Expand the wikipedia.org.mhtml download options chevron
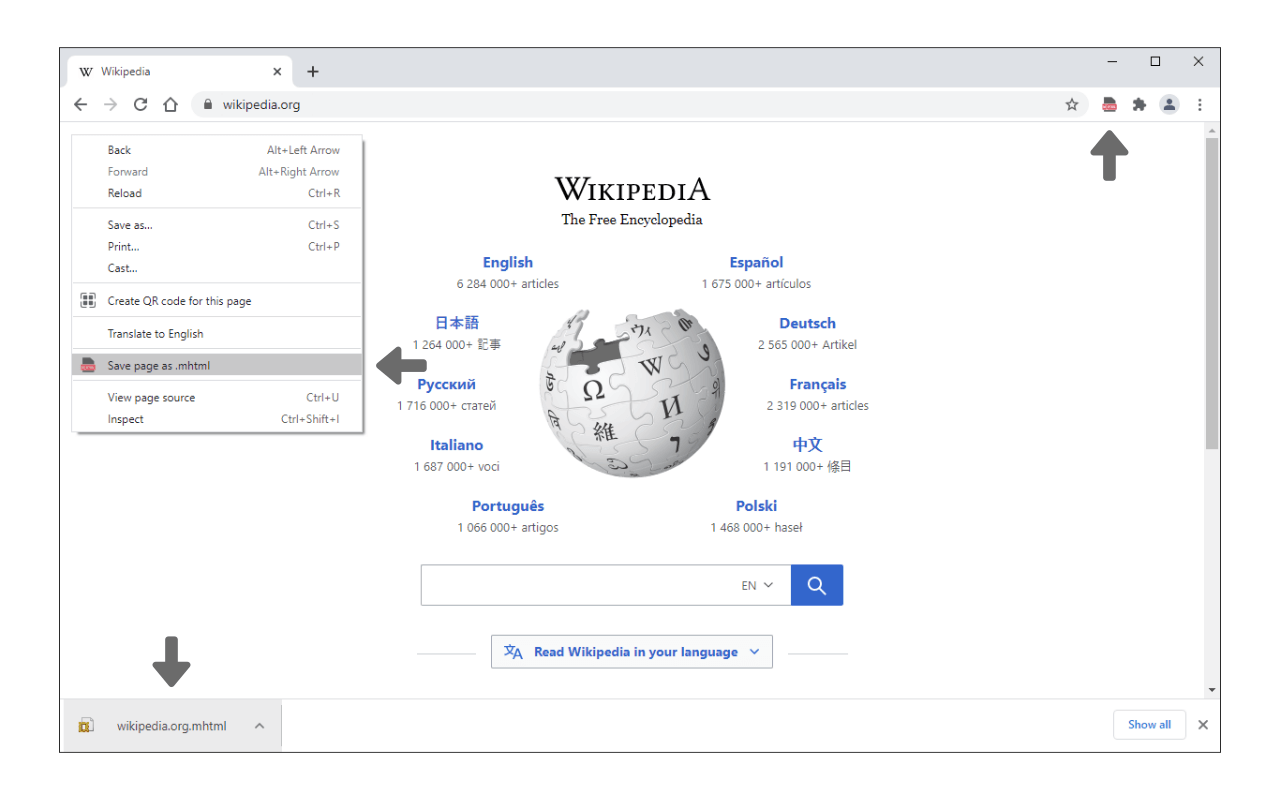 (259, 726)
